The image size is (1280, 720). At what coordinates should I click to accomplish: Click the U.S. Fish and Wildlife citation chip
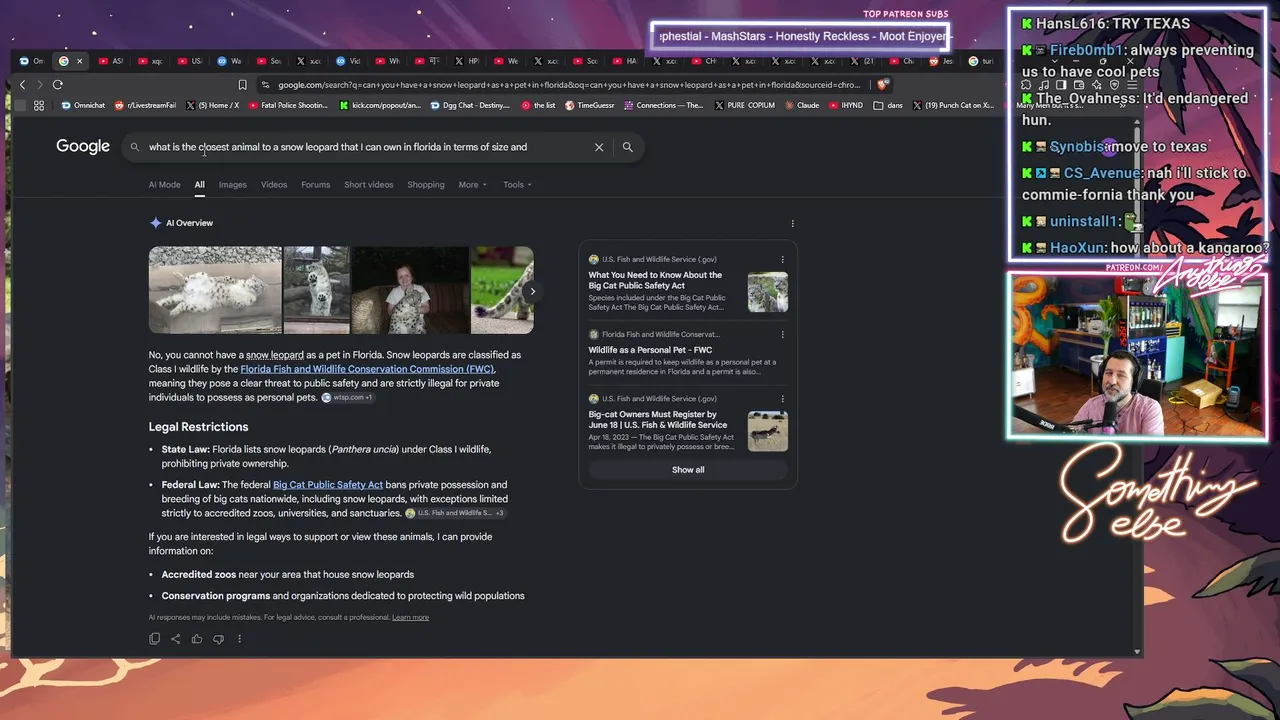[455, 513]
